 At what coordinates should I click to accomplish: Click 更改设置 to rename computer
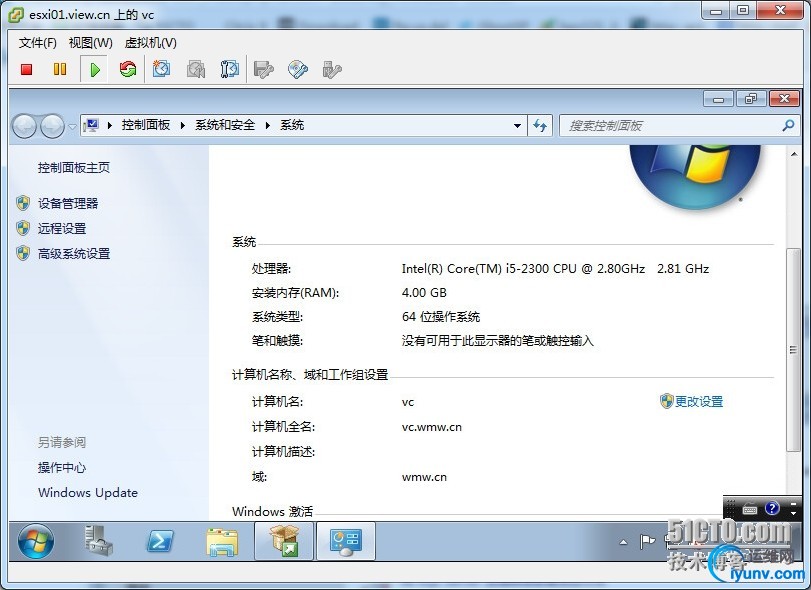pyautogui.click(x=699, y=401)
